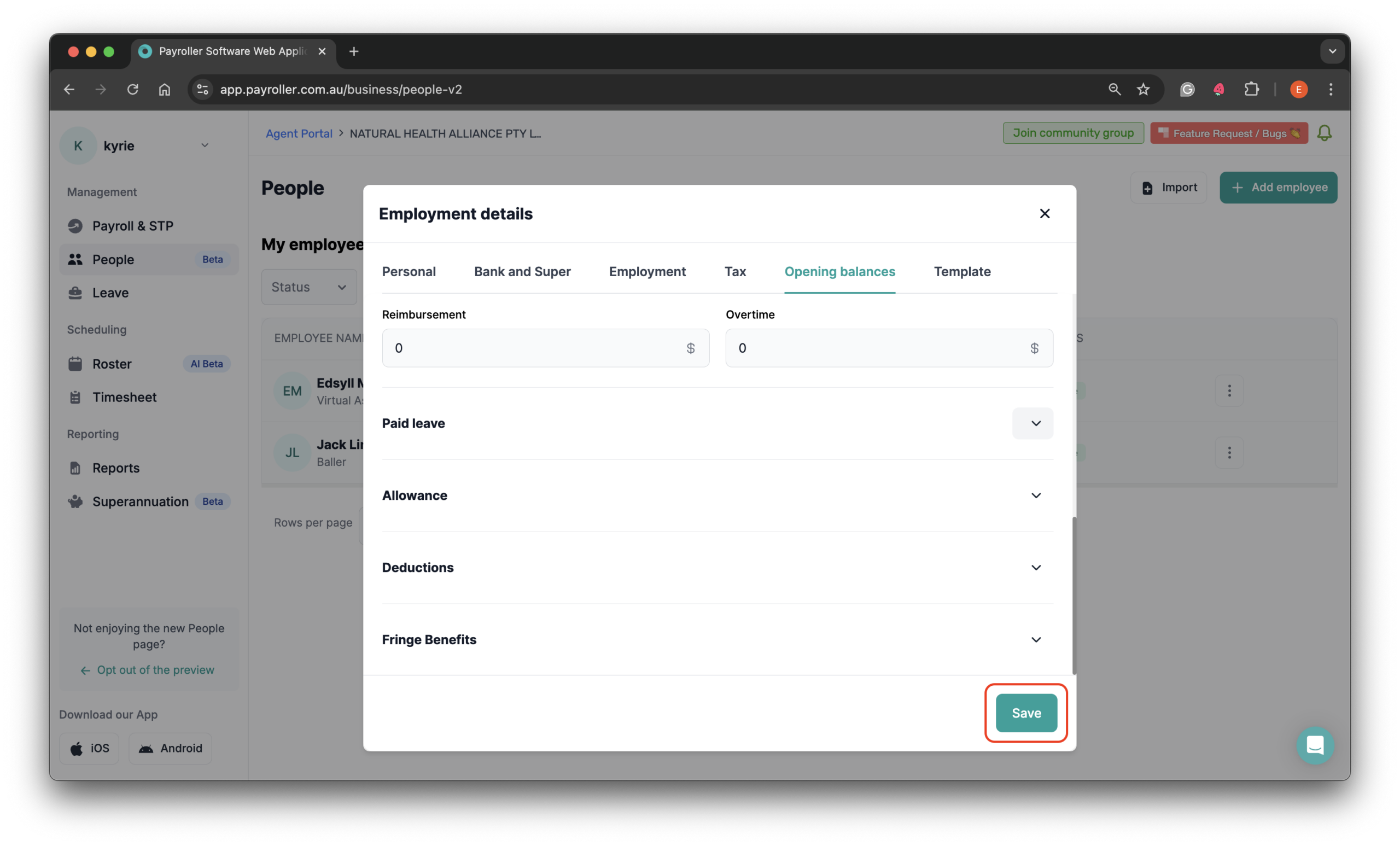The width and height of the screenshot is (1400, 846).
Task: Select the Superannuation sidebar icon
Action: point(75,501)
